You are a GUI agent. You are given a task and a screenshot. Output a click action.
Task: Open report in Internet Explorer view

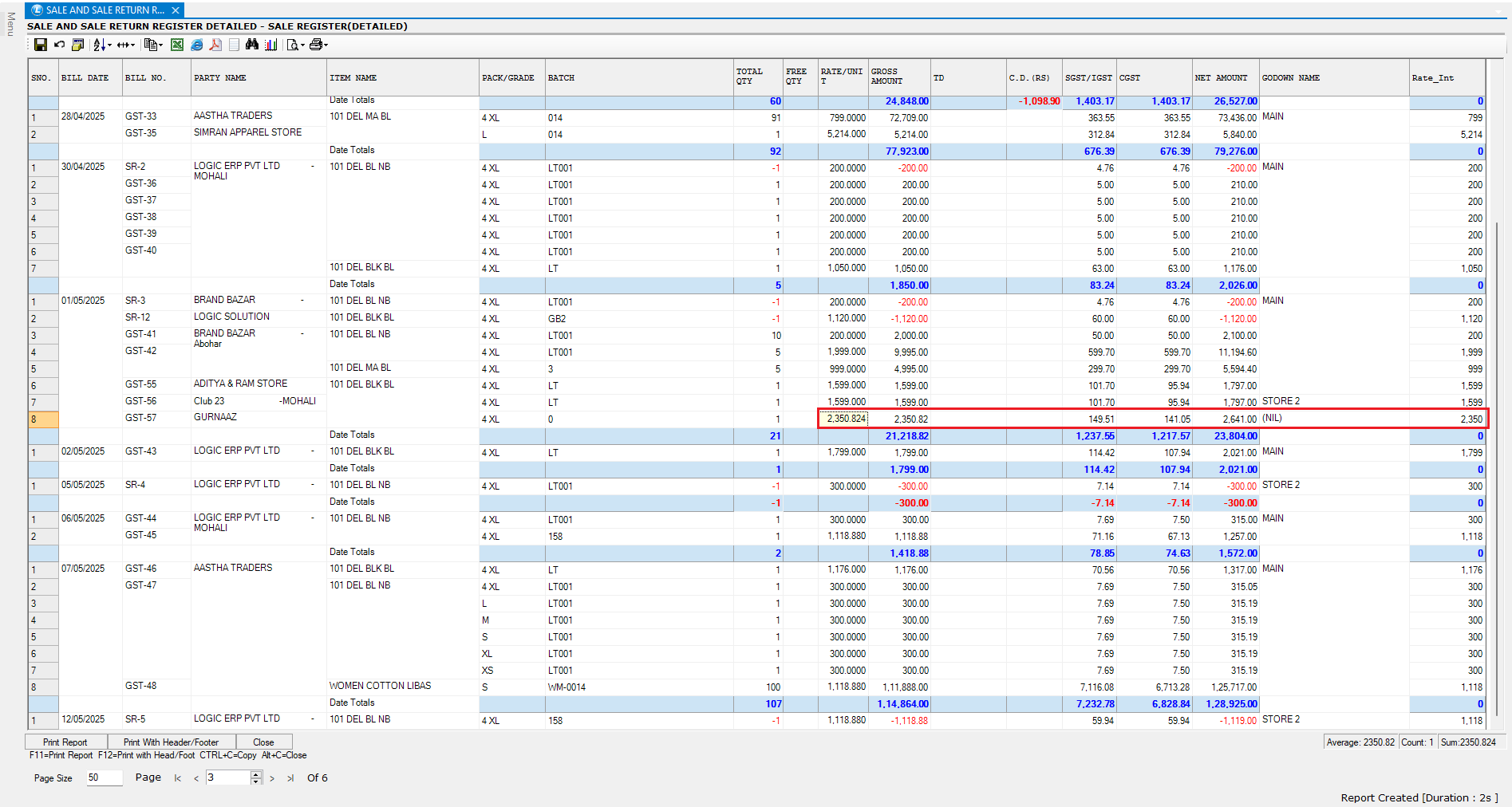[x=196, y=45]
